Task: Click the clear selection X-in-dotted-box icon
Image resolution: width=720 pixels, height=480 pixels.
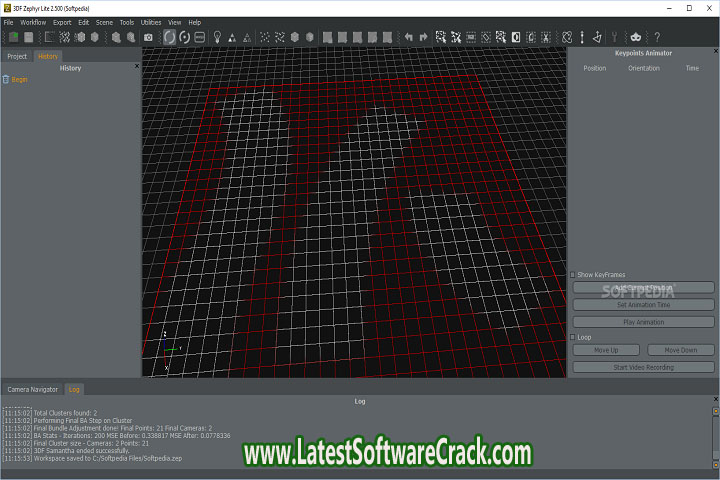Action: coord(546,37)
